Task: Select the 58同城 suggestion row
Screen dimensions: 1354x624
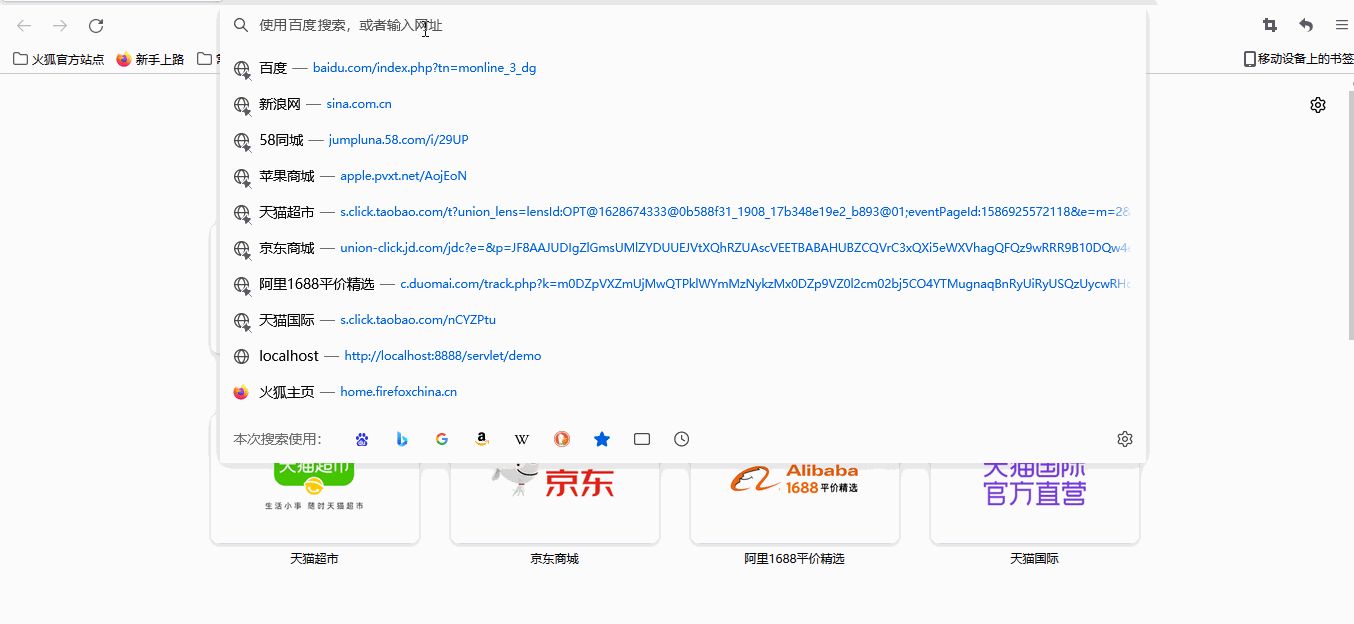Action: pos(683,140)
